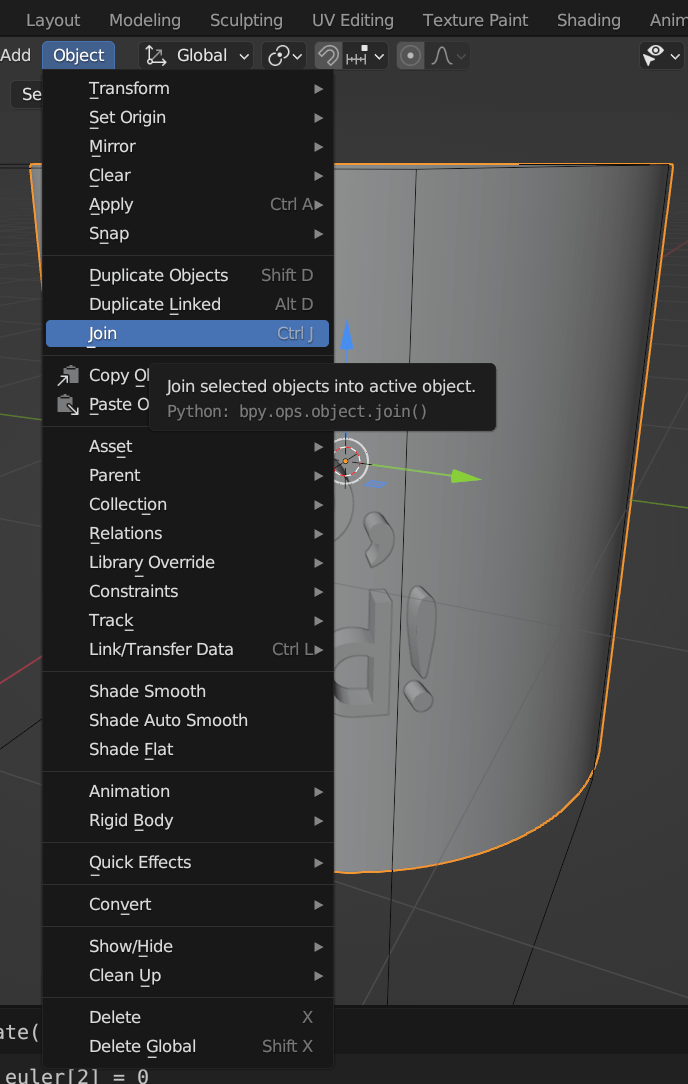688x1084 pixels.
Task: Click the Object menu button
Action: coord(78,55)
